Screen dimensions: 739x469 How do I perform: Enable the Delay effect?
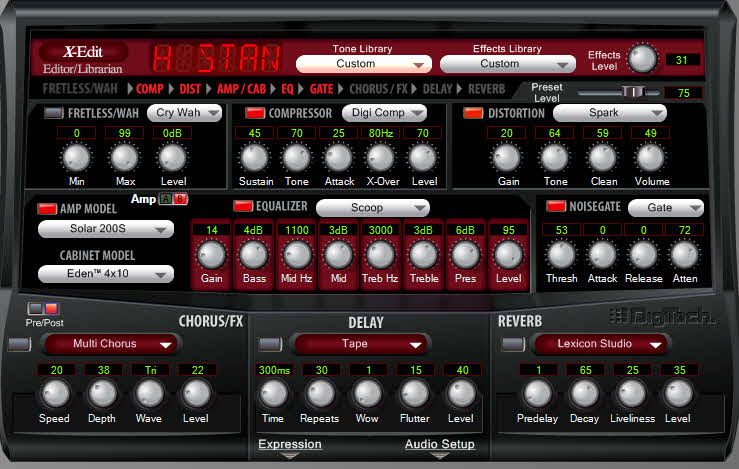pyautogui.click(x=271, y=344)
